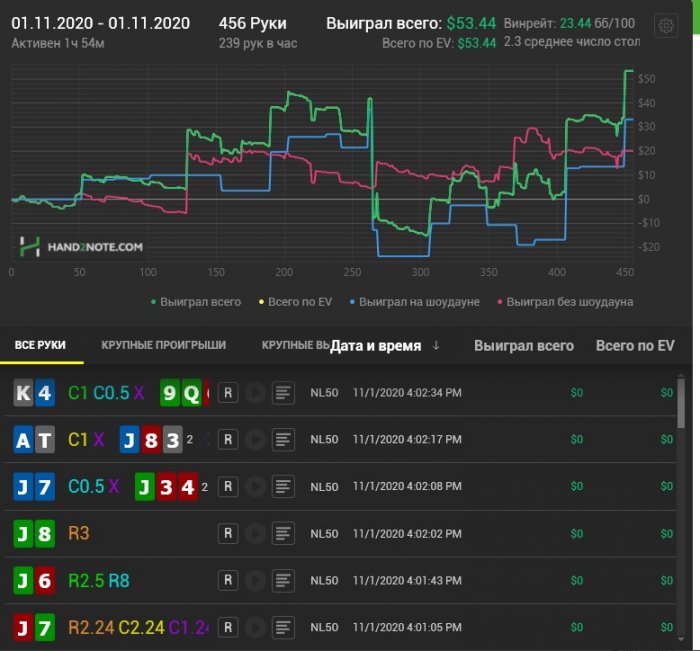
Task: Click the 'R8' action in the J6 row
Action: pos(119,580)
